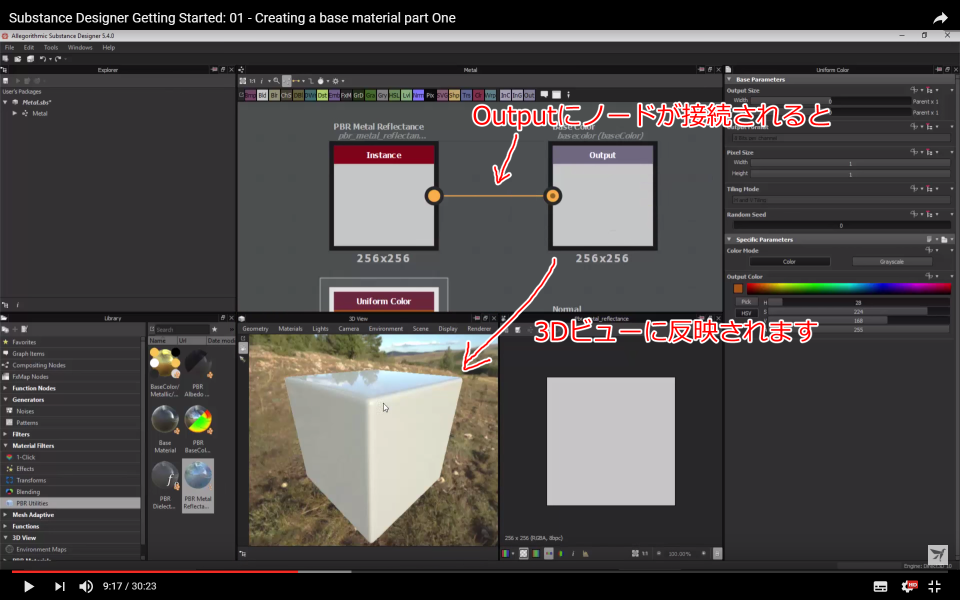The image size is (960, 600).
Task: Expand the Metal graph in Explorer
Action: pos(15,113)
